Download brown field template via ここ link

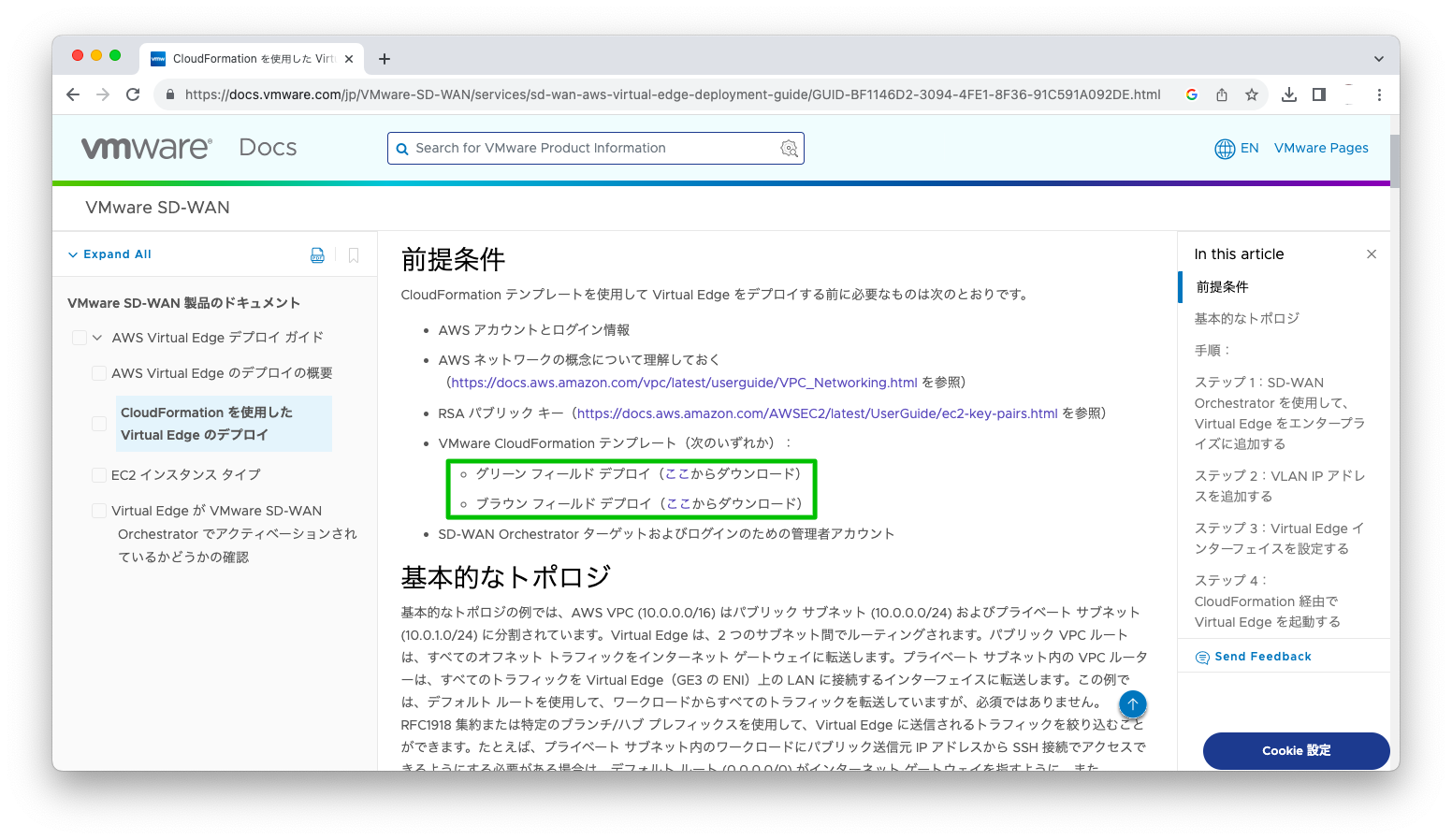point(678,504)
